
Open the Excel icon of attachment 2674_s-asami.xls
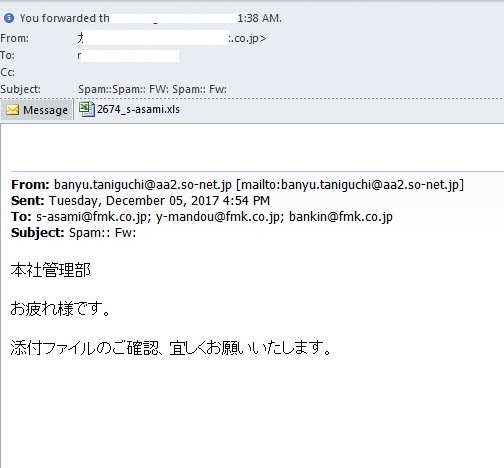point(87,109)
